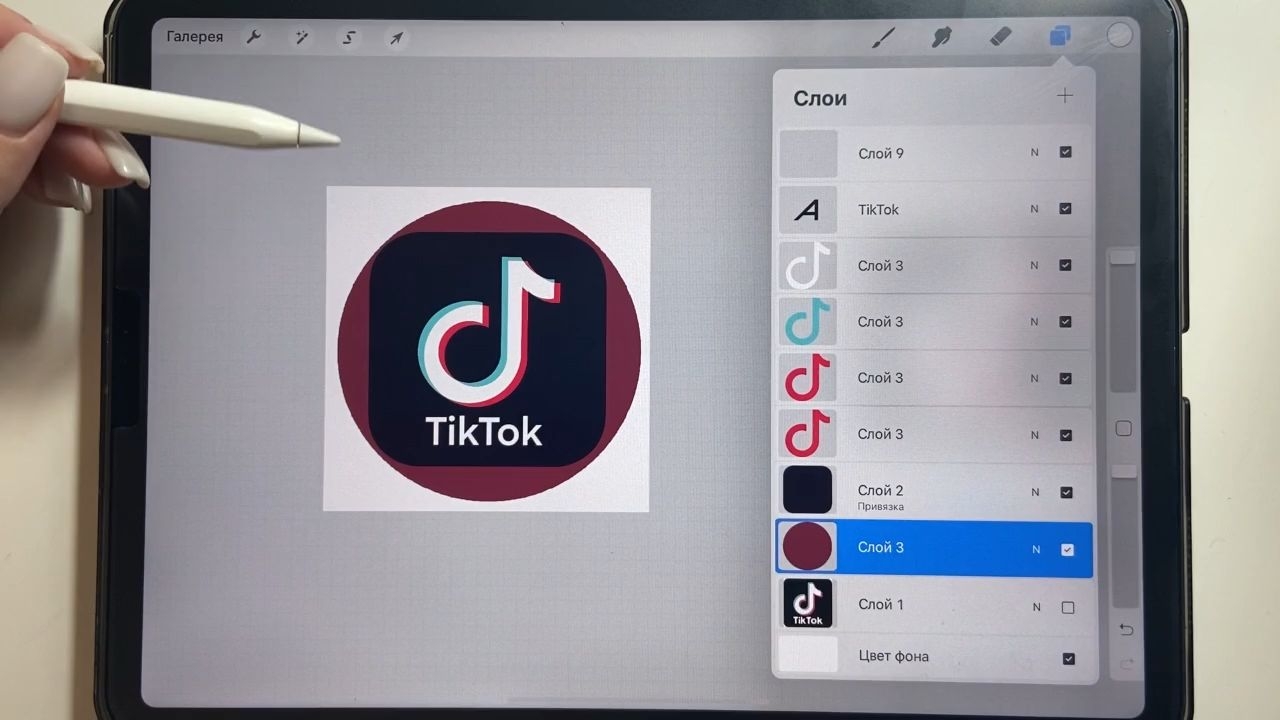The image size is (1280, 720).
Task: Tap the Цвет фона label
Action: (x=894, y=656)
